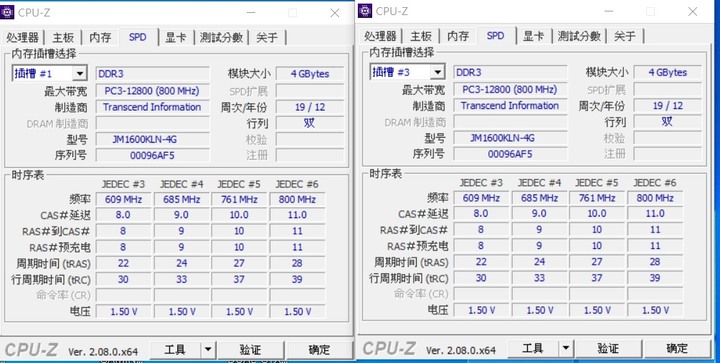
Task: Click 确定 button in left window
Action: click(319, 350)
